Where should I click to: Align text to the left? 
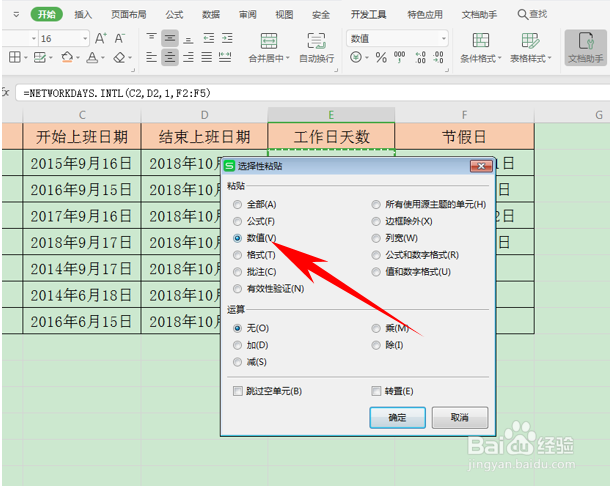[x=151, y=58]
